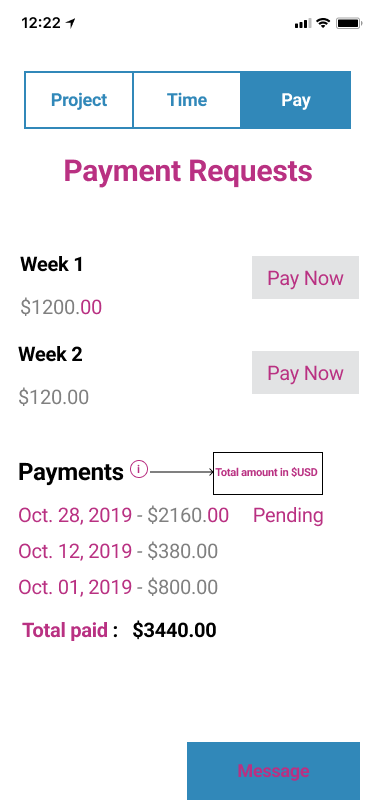Click the Total amount in $USD tooltip
Image resolution: width=375 pixels, height=812 pixels.
268,473
